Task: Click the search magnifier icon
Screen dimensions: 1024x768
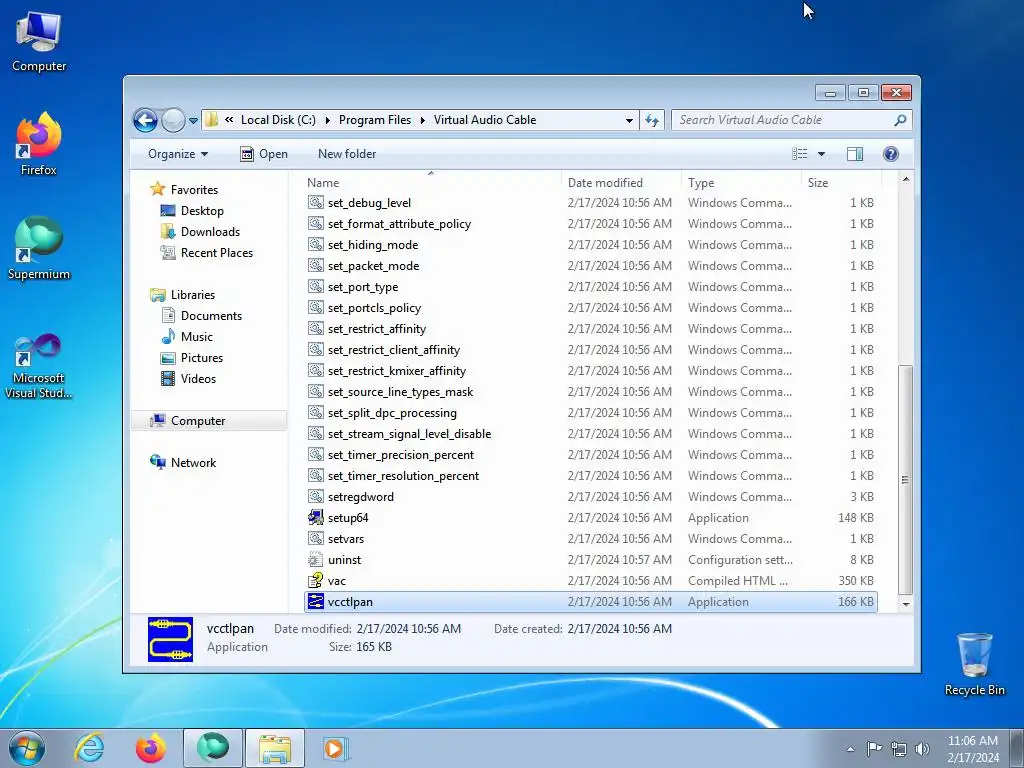Action: click(900, 120)
